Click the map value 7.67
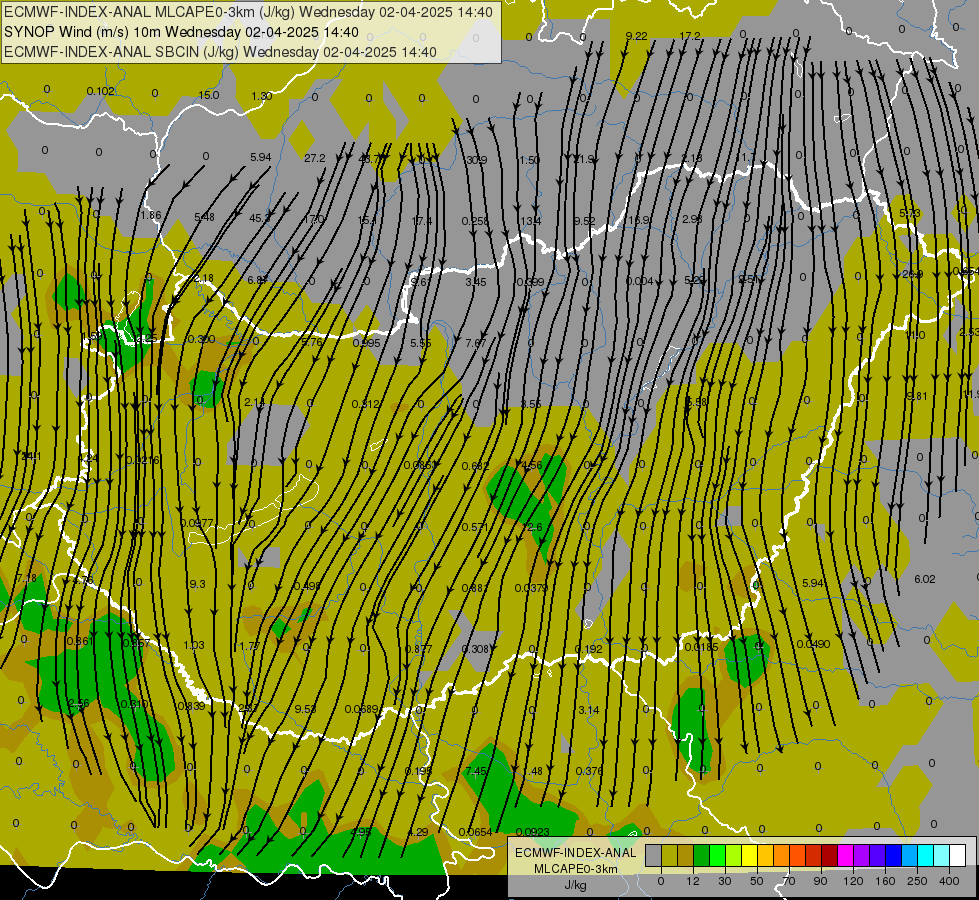The image size is (979, 900). coord(476,344)
